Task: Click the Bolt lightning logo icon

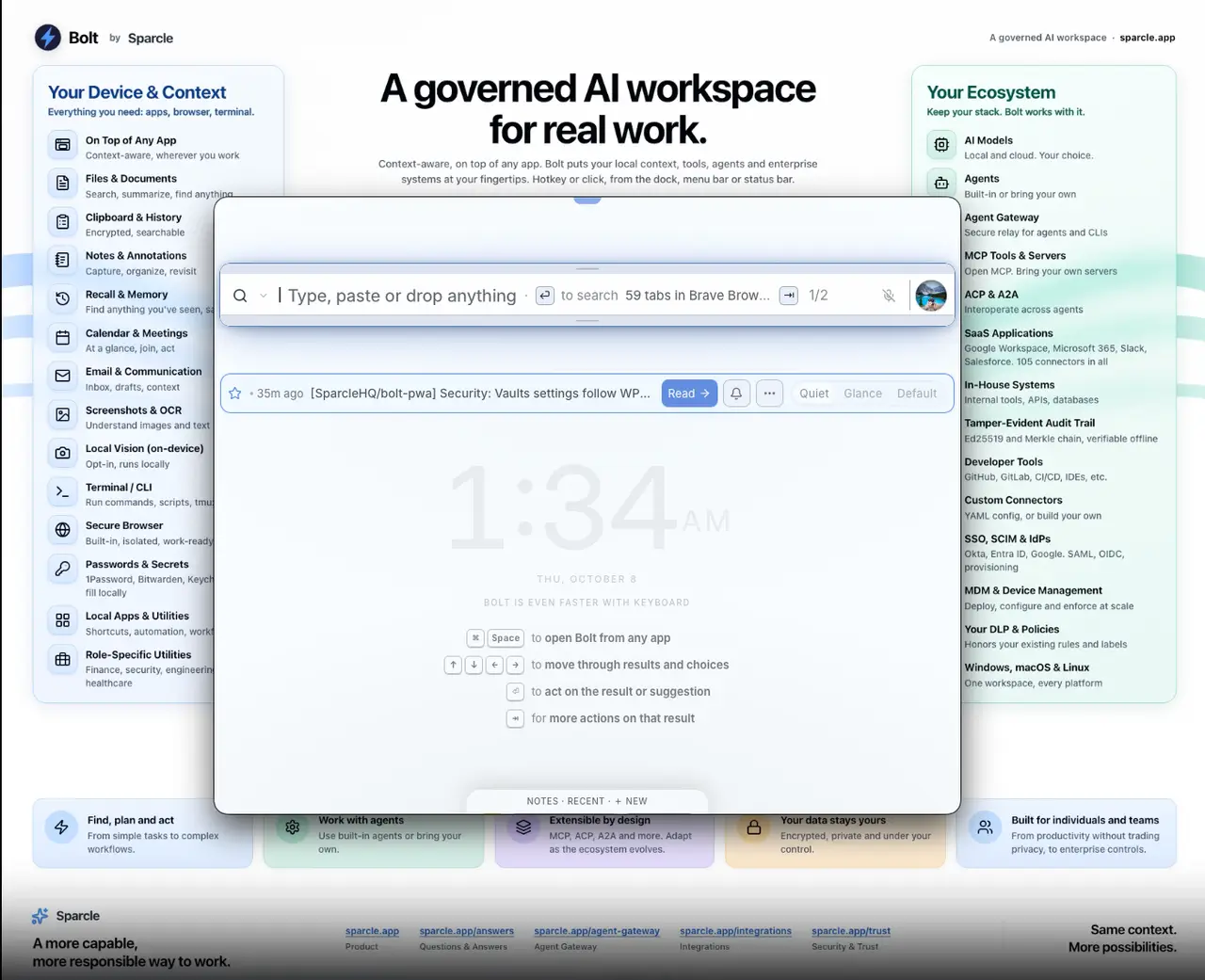Action: [48, 38]
